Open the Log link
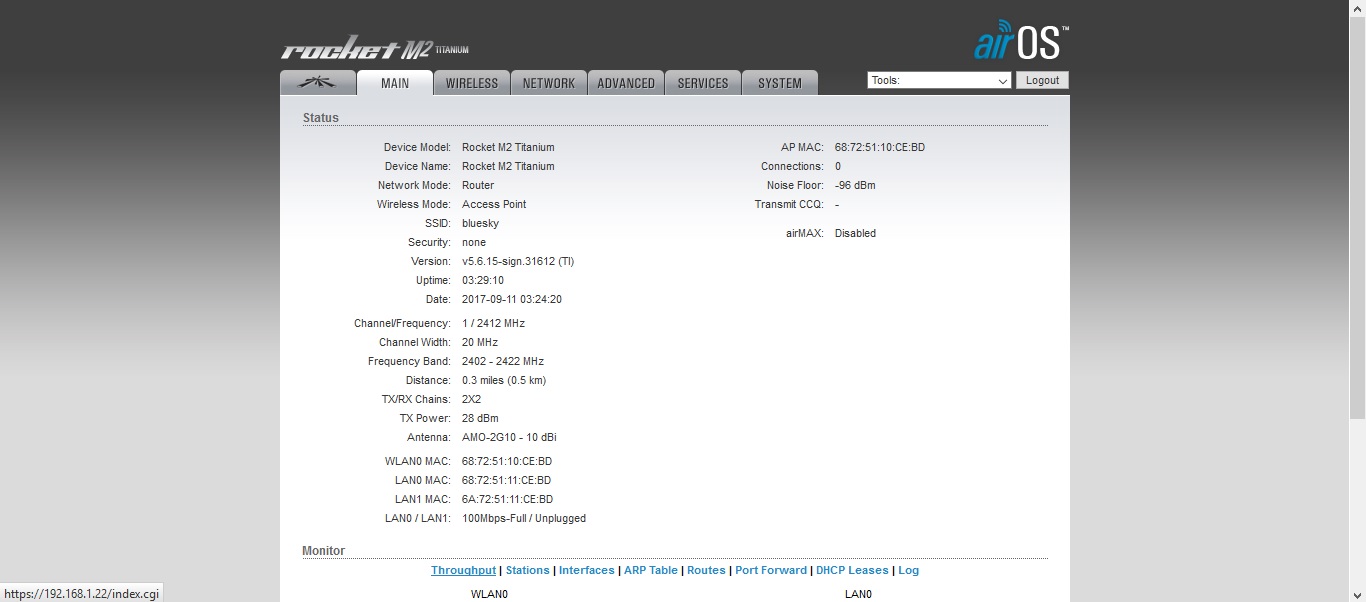 coord(908,570)
